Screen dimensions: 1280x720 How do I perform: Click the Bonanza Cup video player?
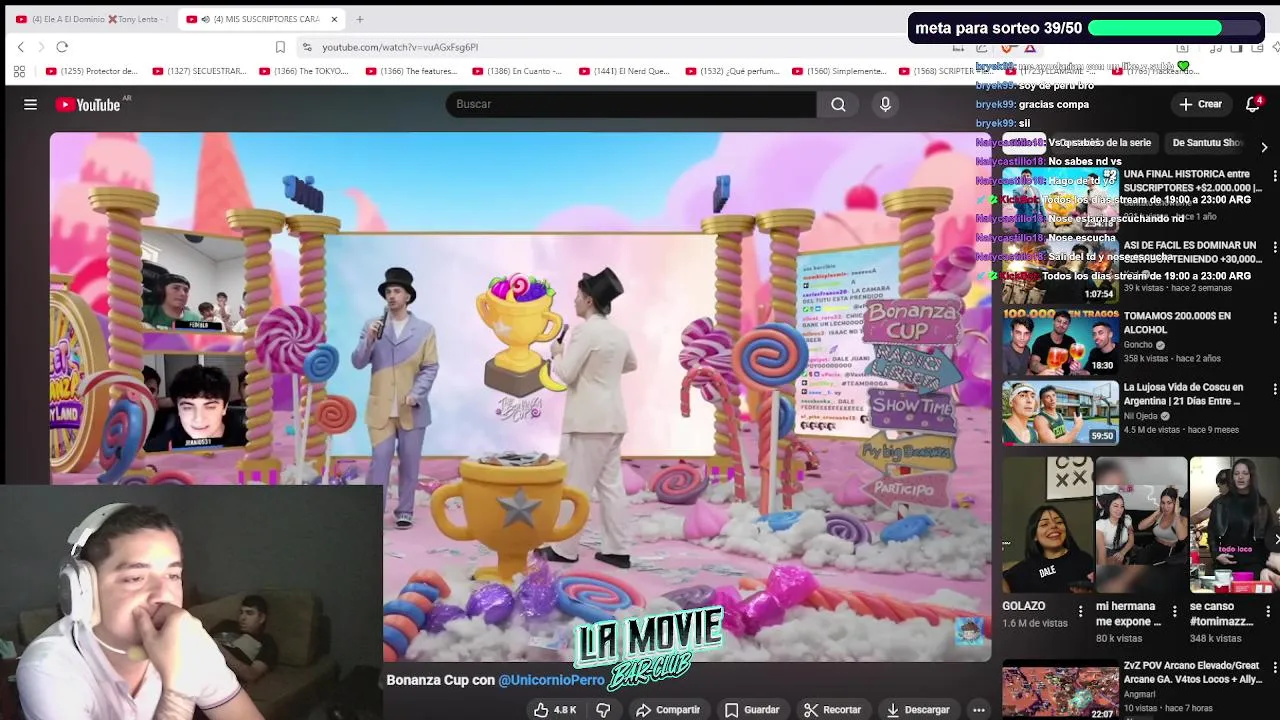520,396
